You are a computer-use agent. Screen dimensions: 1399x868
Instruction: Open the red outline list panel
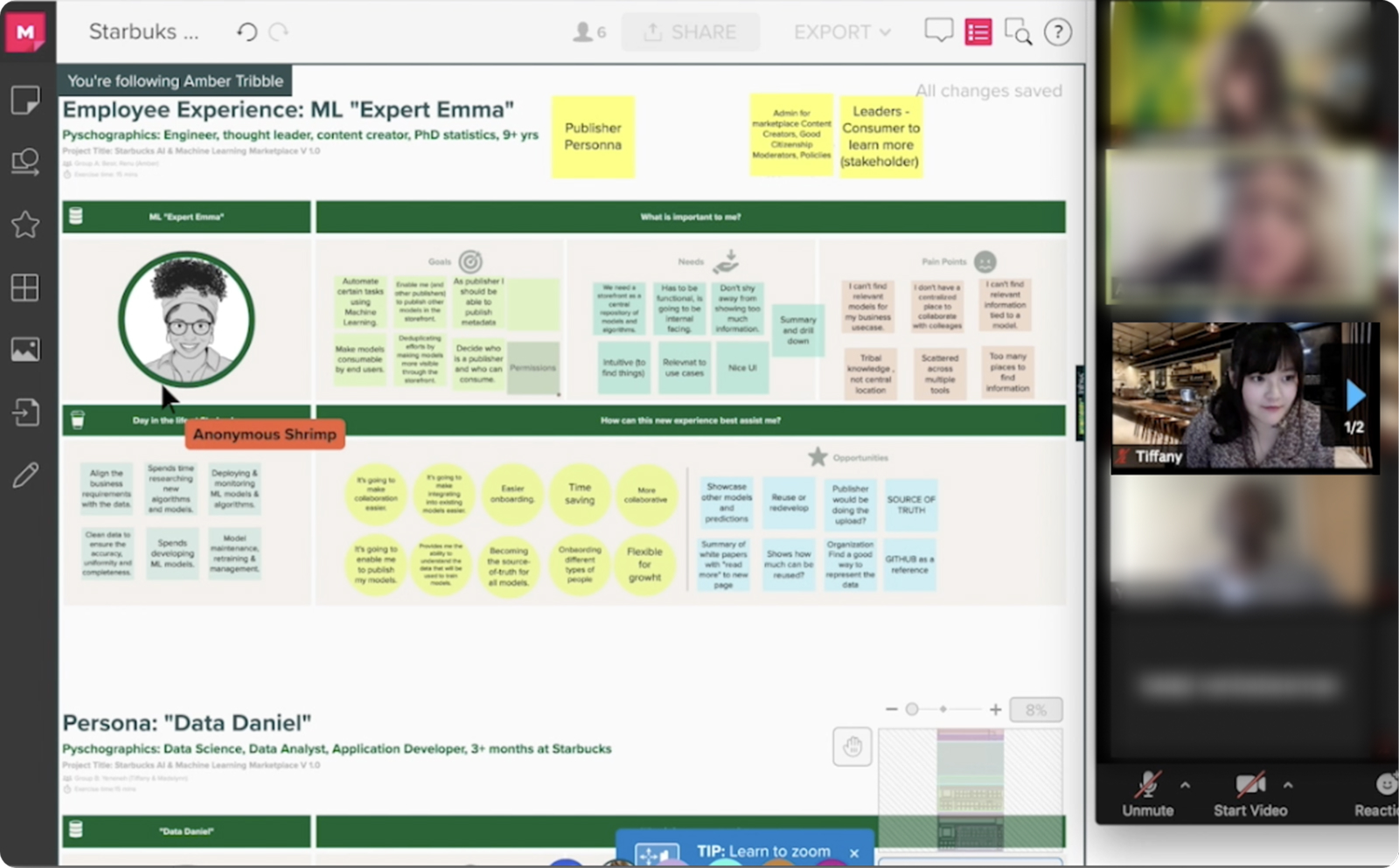pyautogui.click(x=978, y=32)
